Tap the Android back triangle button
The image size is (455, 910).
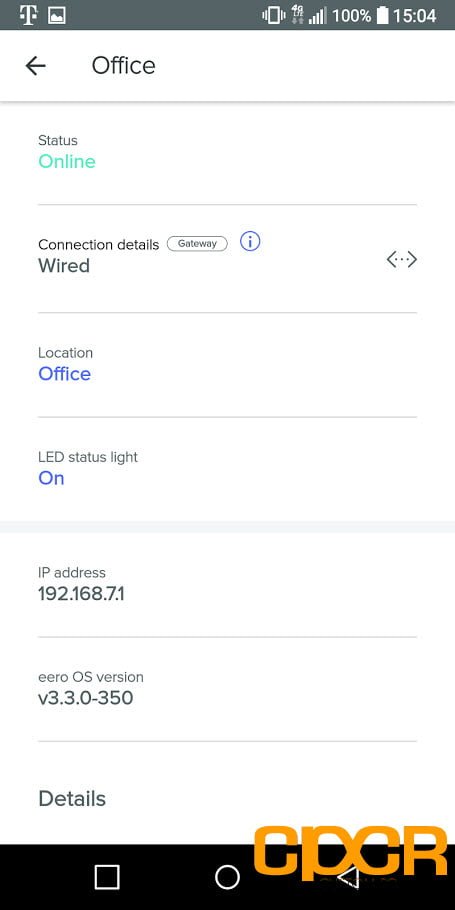click(348, 877)
